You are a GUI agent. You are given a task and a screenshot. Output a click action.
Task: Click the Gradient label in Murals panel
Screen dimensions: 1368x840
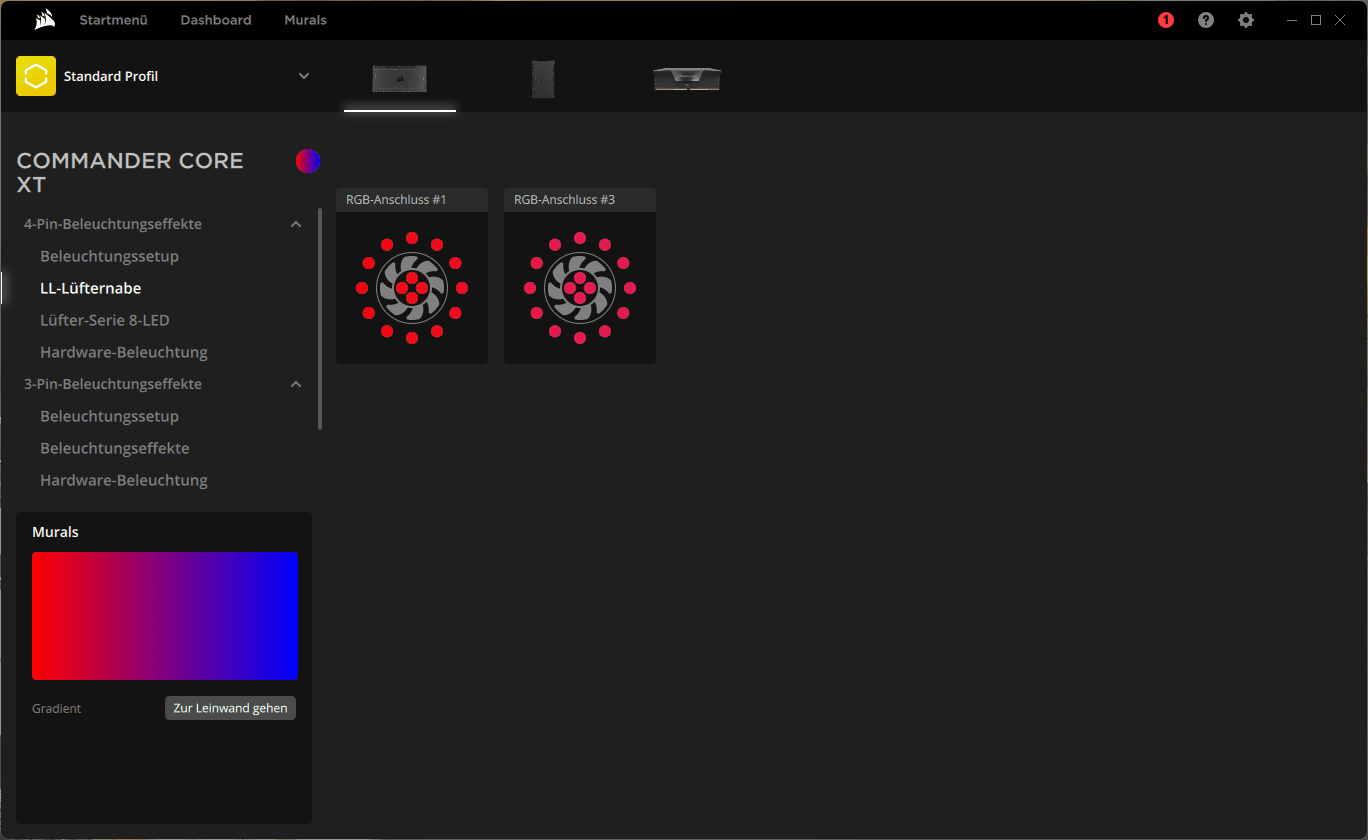tap(57, 708)
